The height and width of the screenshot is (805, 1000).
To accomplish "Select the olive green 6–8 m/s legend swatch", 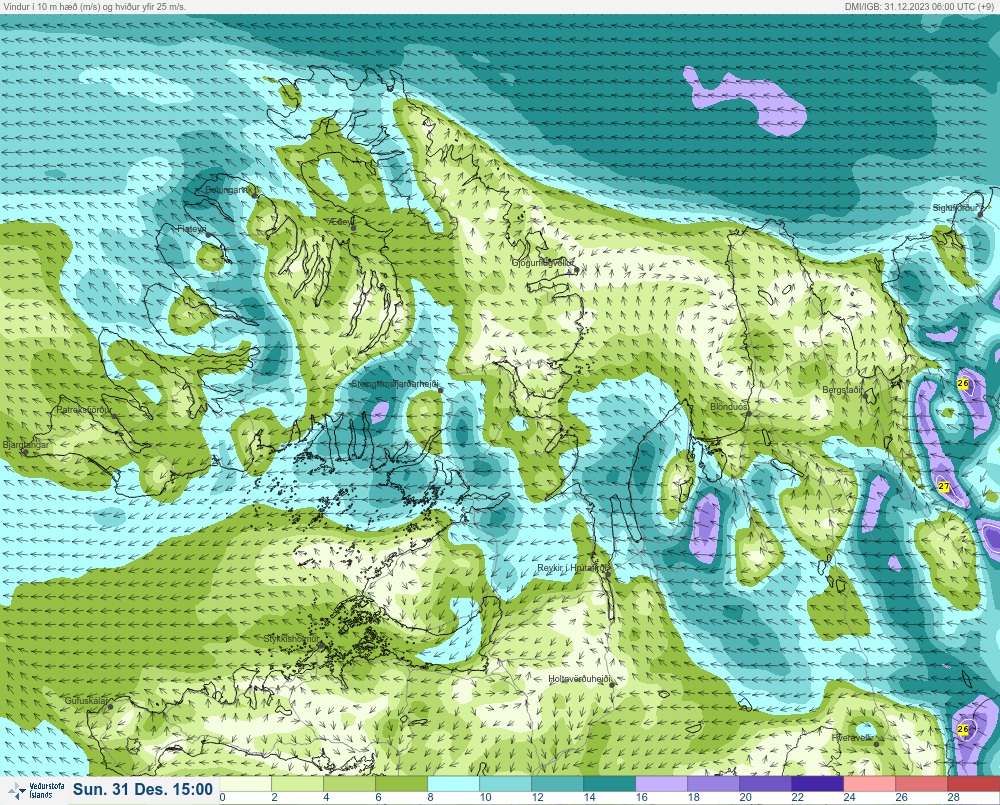I will tap(402, 783).
